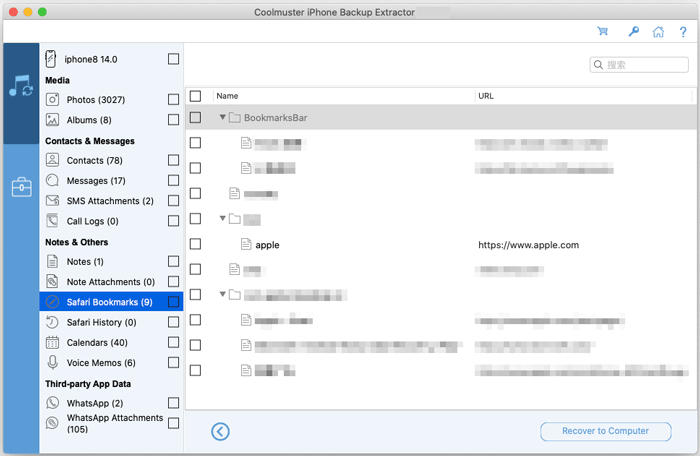Select the toolbox sidebar icon
Screen dimensions: 700x456
[21, 187]
